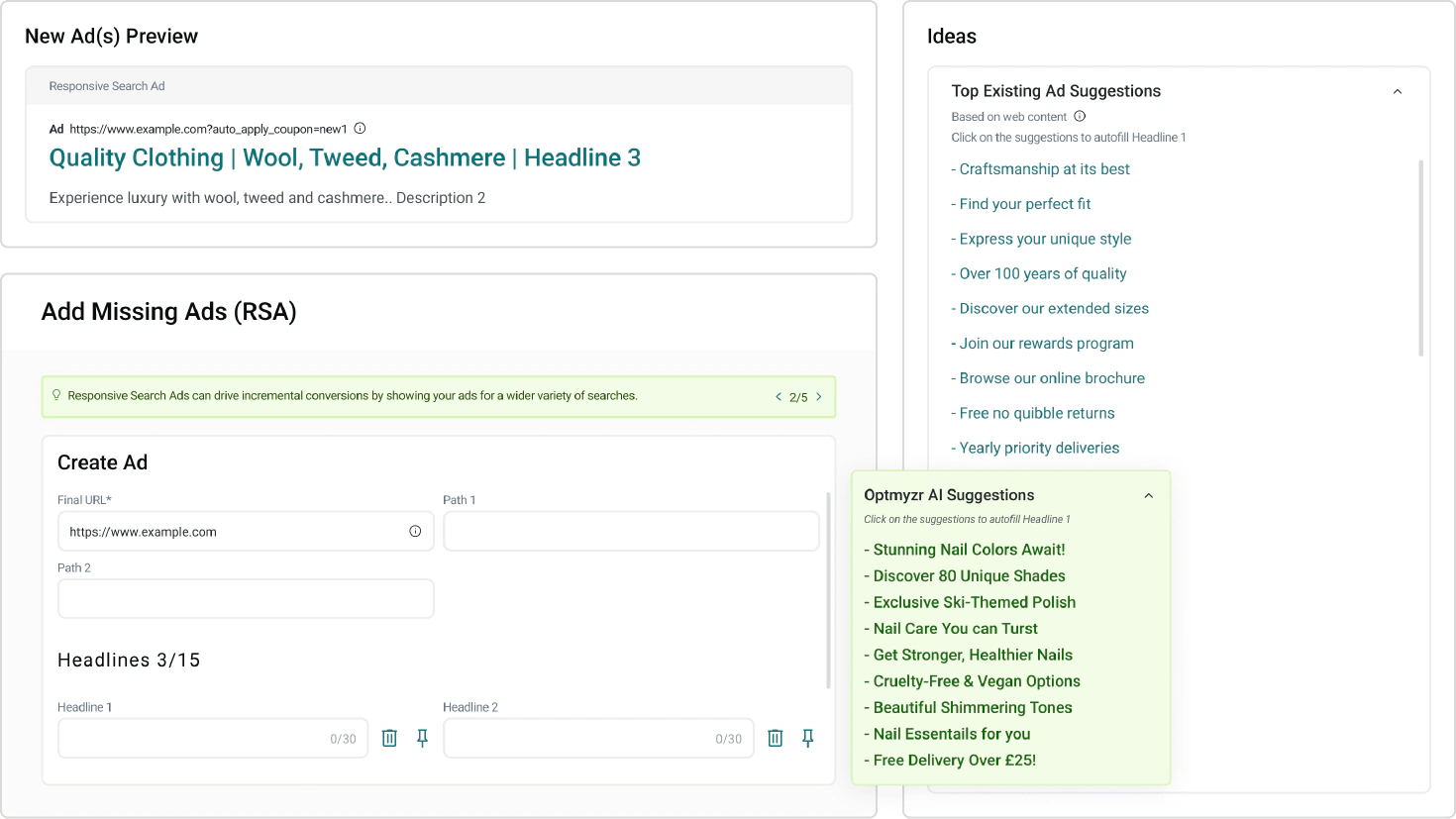Click the Headlines 3/15 counter heading
The width and height of the screenshot is (1456, 819).
(x=129, y=661)
